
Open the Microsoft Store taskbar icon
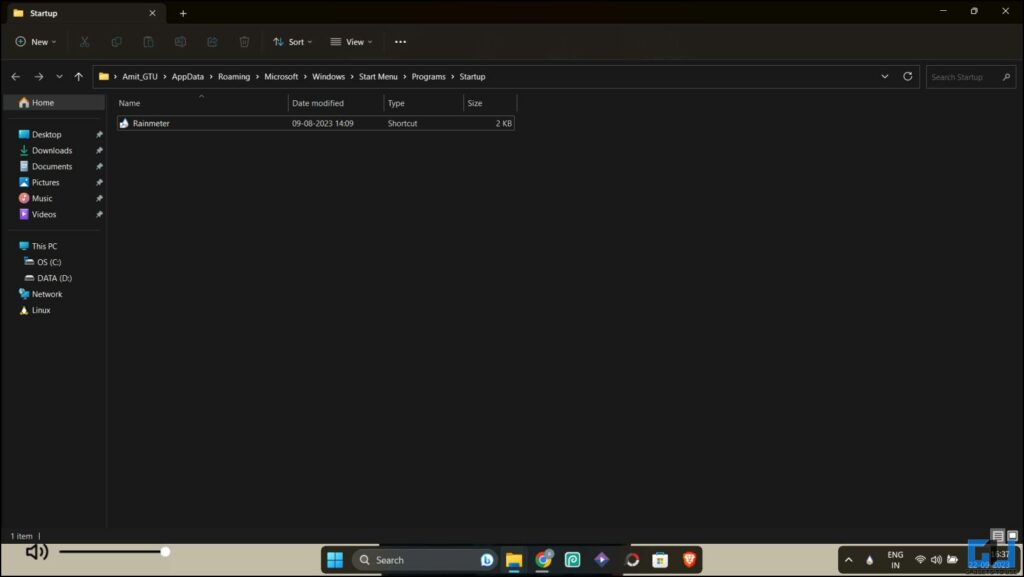[659, 560]
